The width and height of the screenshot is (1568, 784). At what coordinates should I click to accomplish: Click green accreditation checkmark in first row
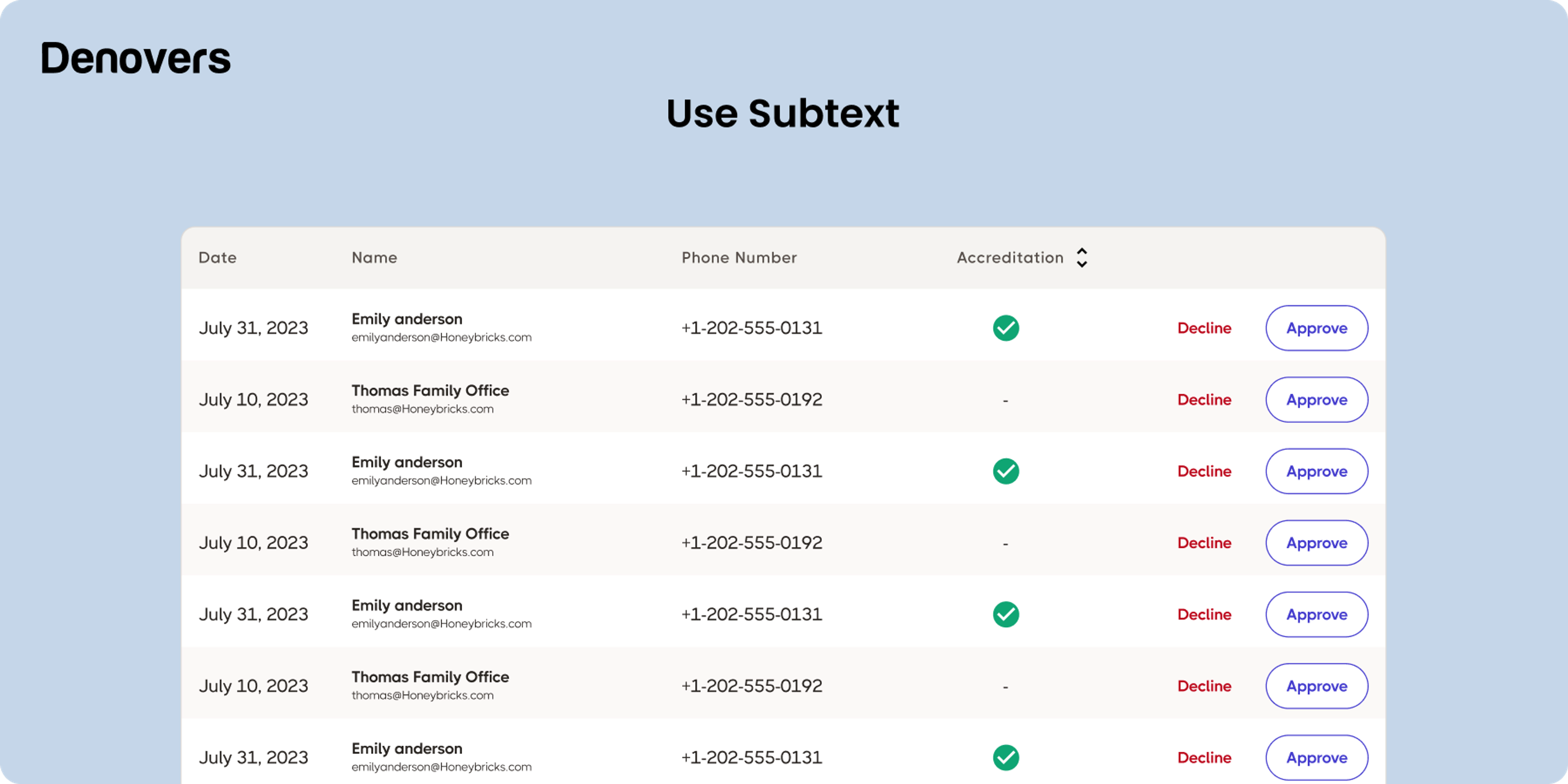[x=1006, y=328]
